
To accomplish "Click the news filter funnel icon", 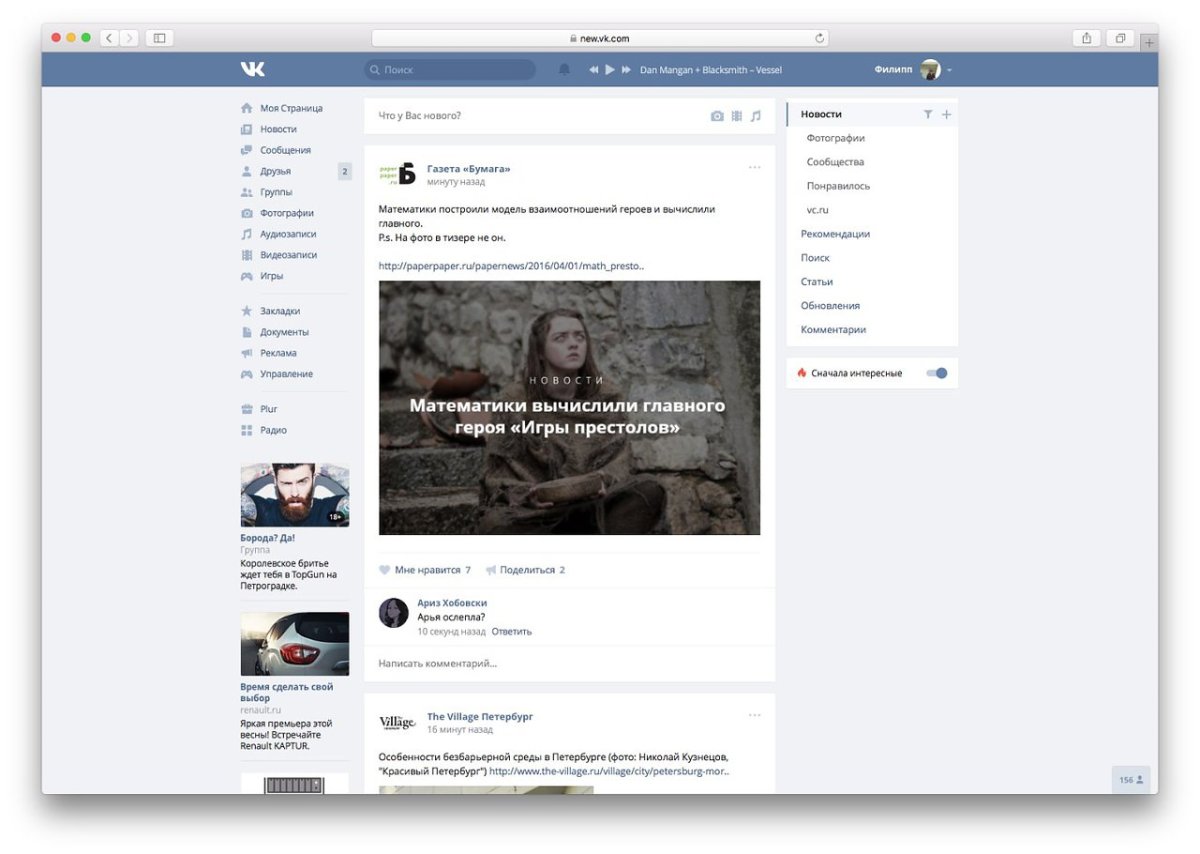I will (928, 115).
